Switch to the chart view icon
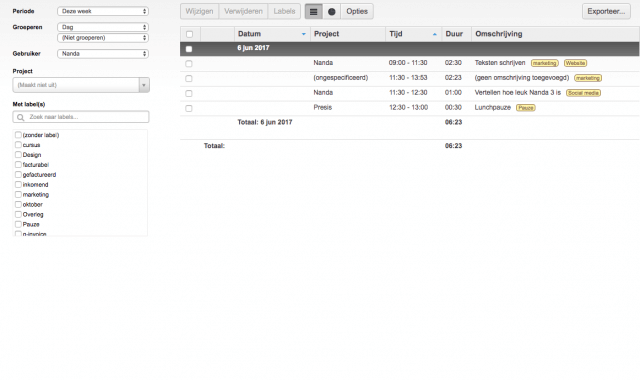This screenshot has width=640, height=380. click(x=332, y=11)
